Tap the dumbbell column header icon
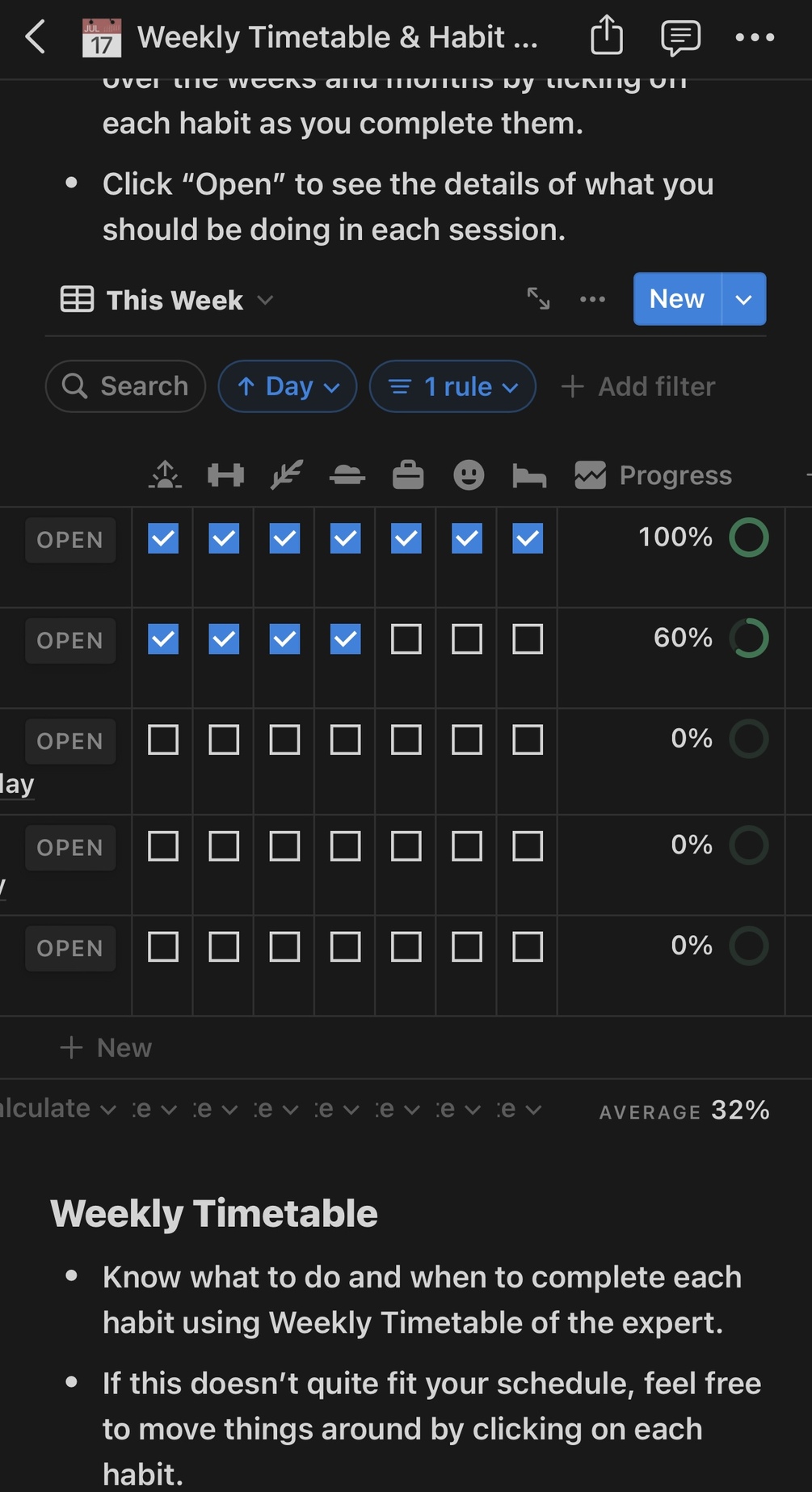The height and width of the screenshot is (1492, 812). point(225,475)
